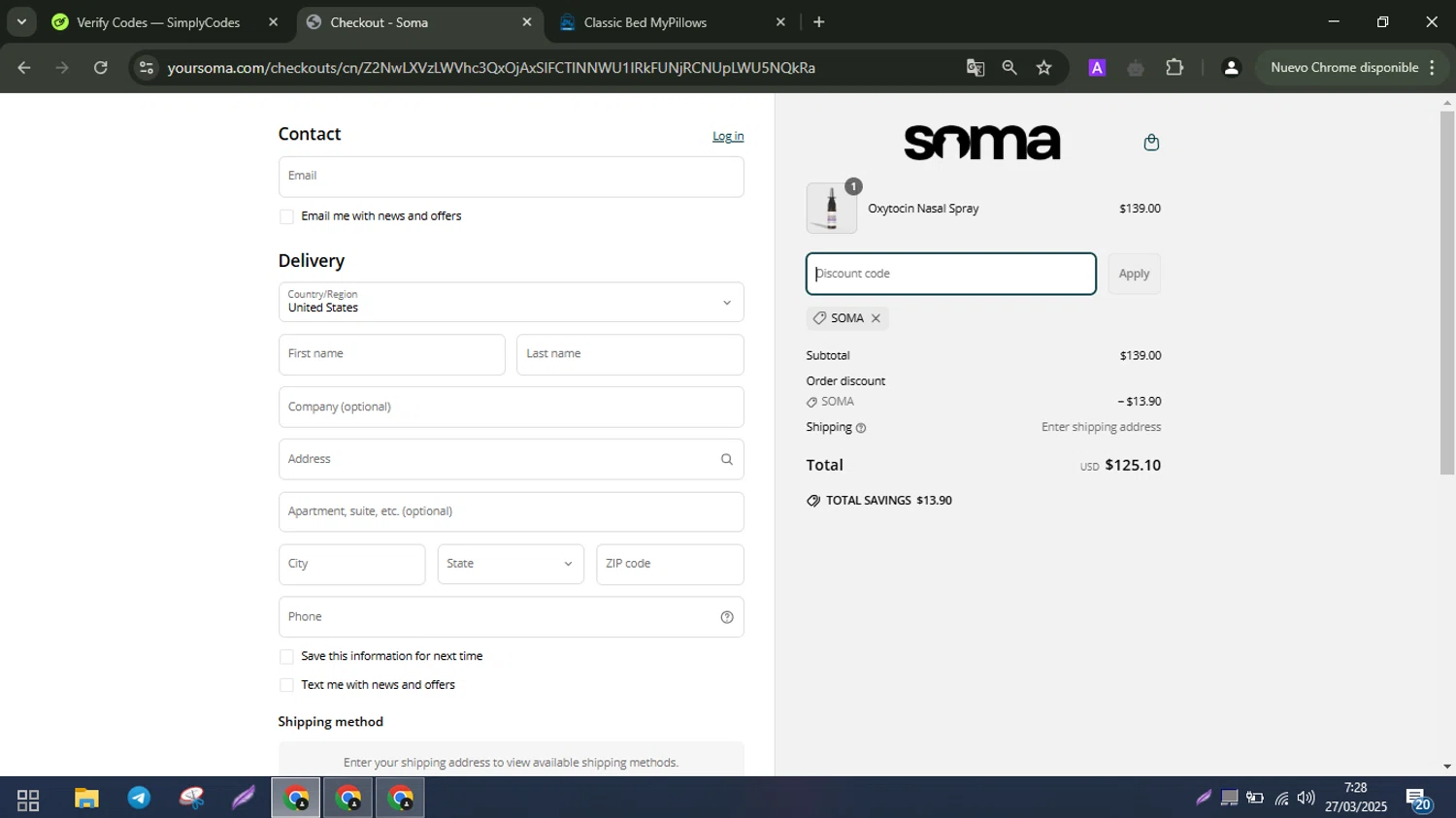Open the shopping bag icon next to the Soma logo
This screenshot has height=818, width=1456.
click(x=1151, y=143)
